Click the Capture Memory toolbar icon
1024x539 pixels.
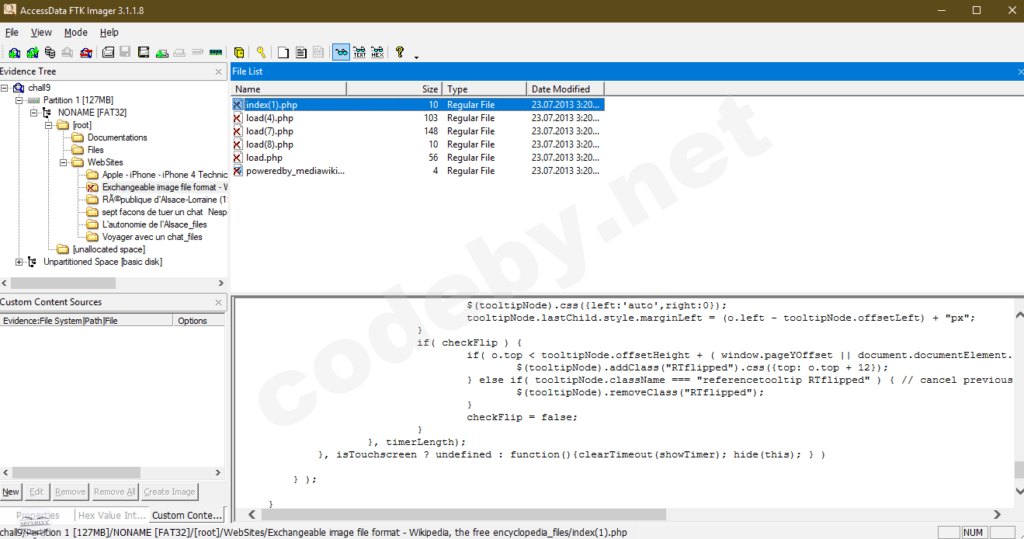pyautogui.click(x=216, y=52)
